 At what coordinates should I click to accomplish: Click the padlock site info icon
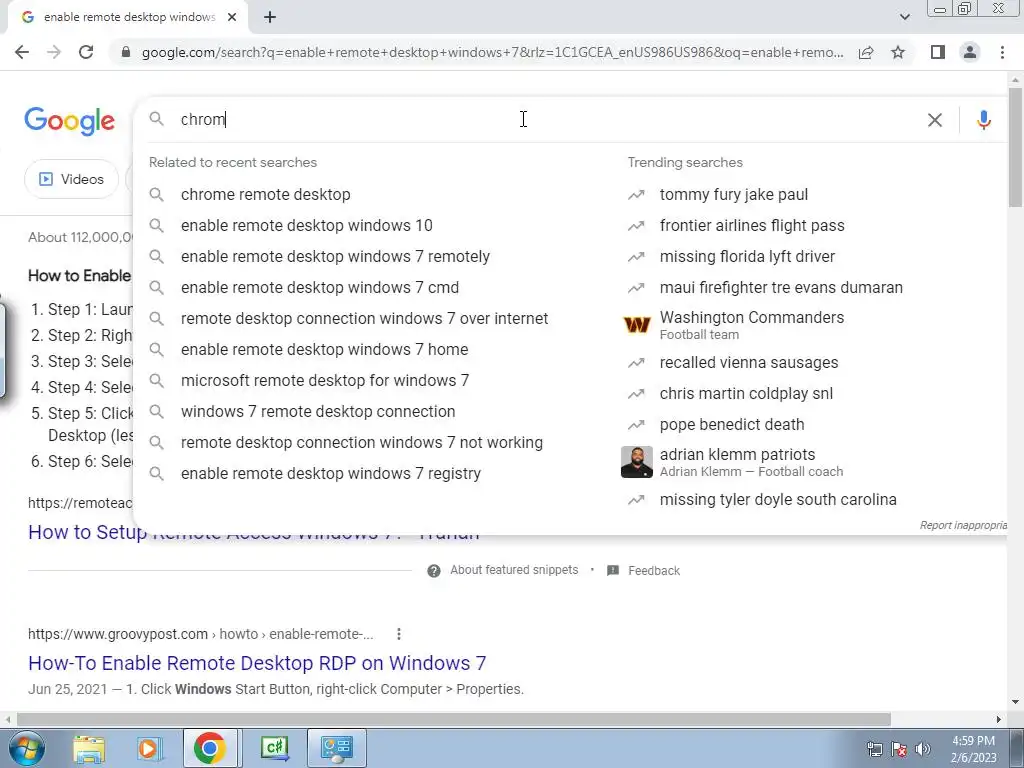click(126, 52)
